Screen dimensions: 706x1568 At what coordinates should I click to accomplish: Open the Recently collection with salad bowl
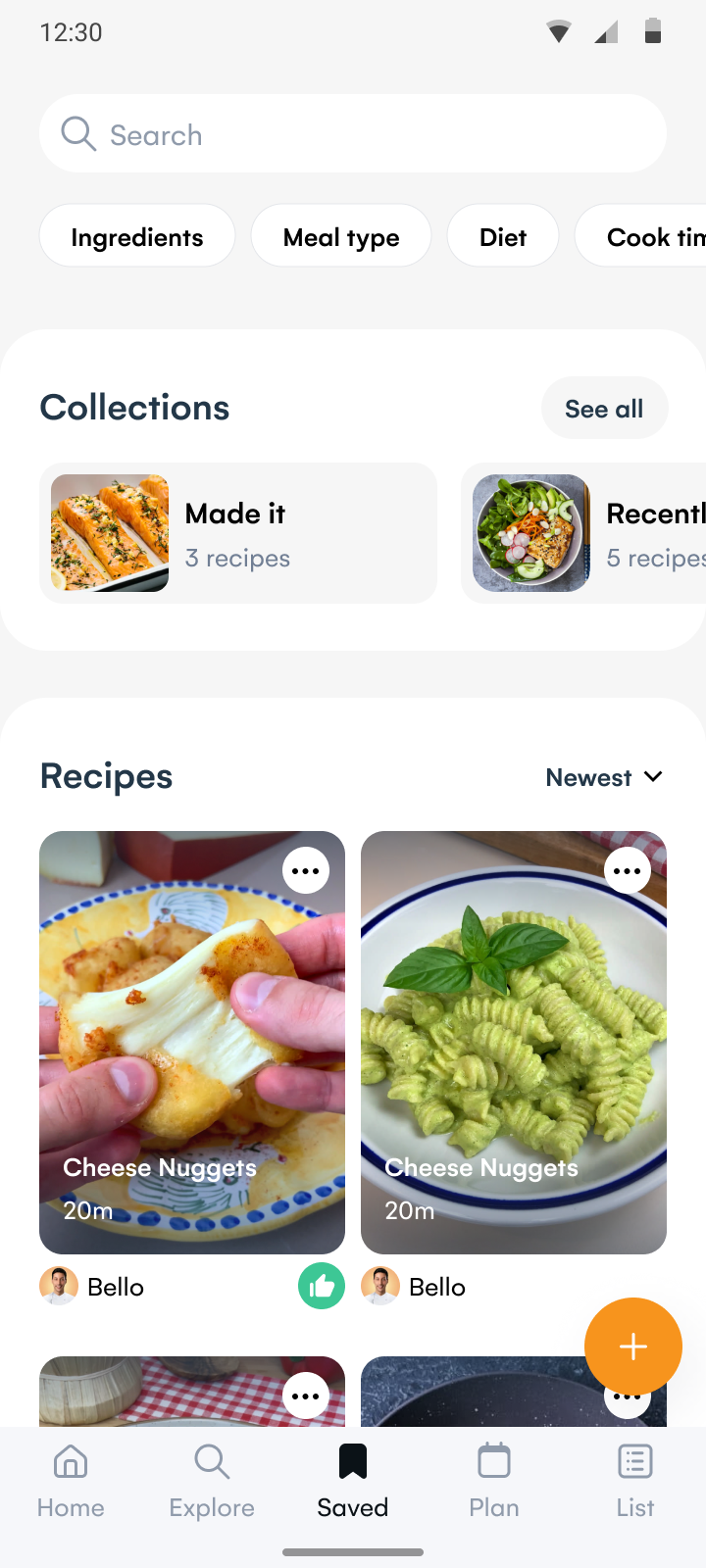(x=583, y=533)
